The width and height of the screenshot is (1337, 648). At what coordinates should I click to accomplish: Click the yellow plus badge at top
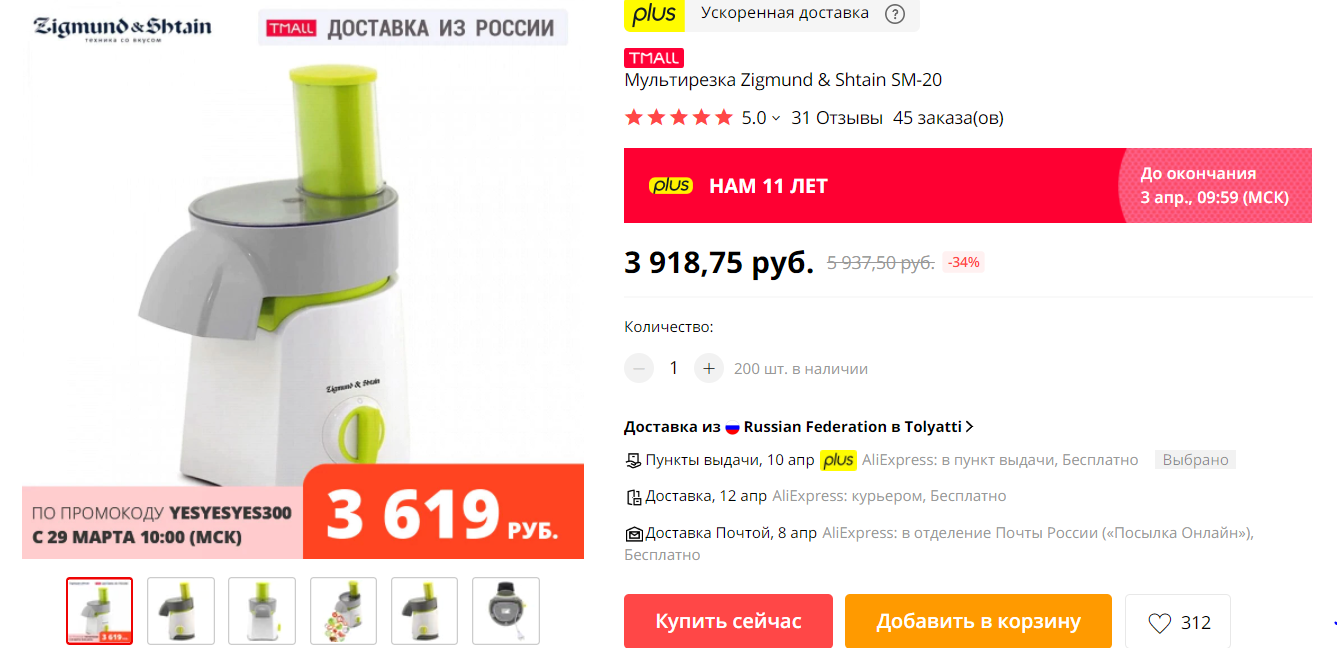tap(655, 14)
